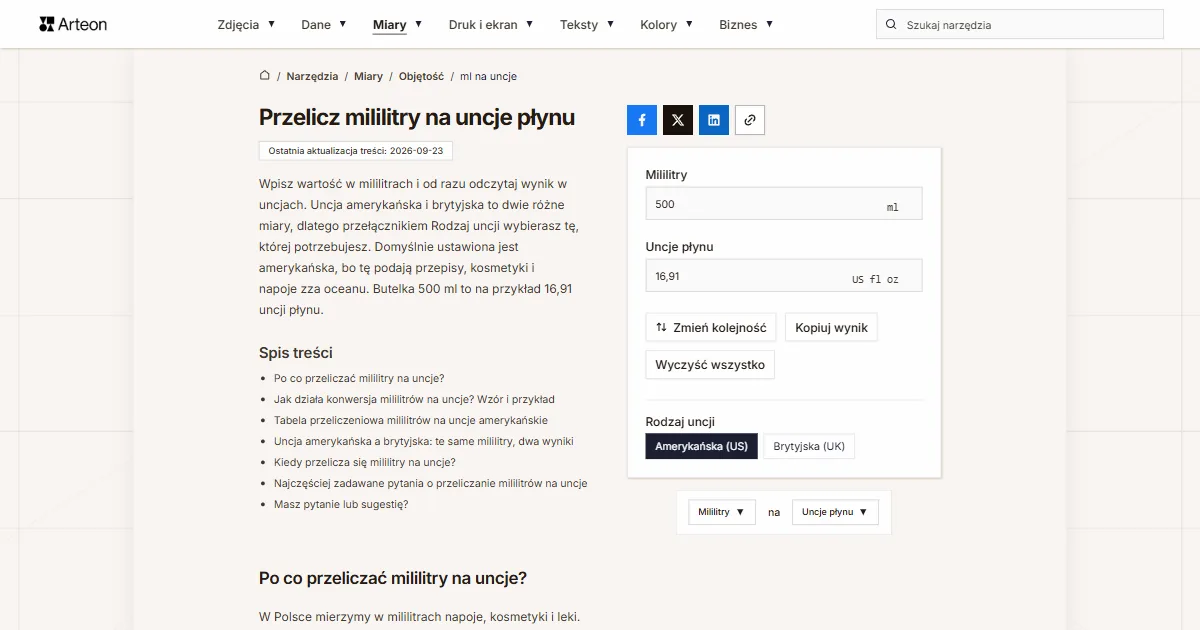This screenshot has height=630, width=1200.
Task: Open 'Najczęściej zadawane pytania' contents link
Action: (x=430, y=483)
